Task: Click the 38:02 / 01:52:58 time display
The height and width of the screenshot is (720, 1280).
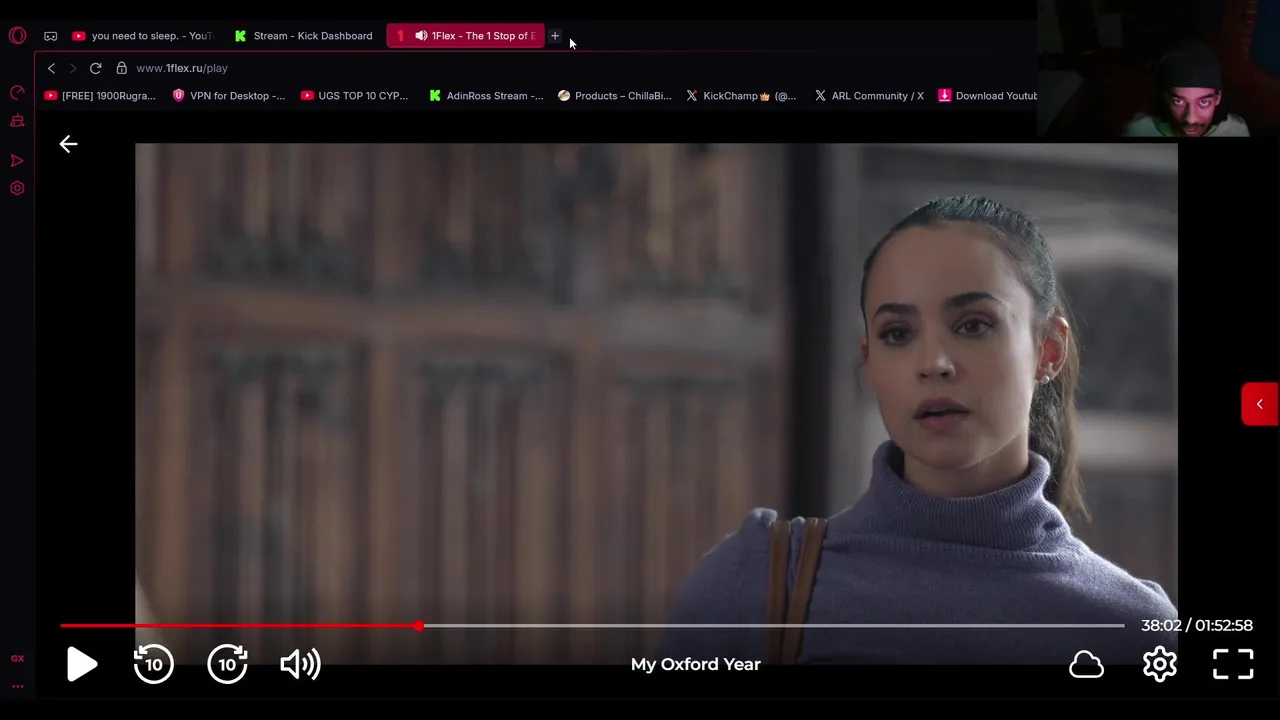Action: [x=1197, y=626]
